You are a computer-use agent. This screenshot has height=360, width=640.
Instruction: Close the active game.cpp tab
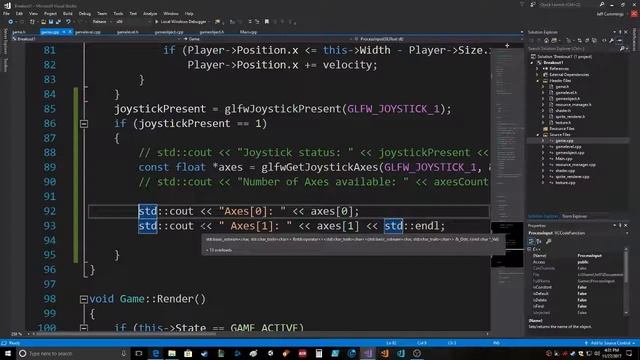[x=70, y=32]
